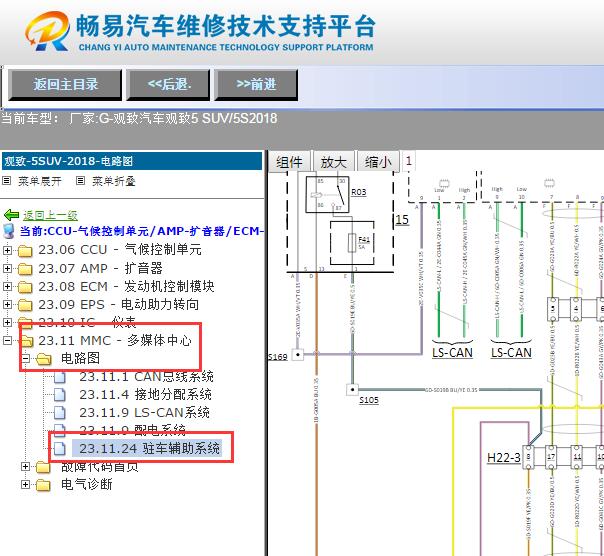Expand the 23.10 IC tree node
The image size is (604, 556).
click(x=7, y=322)
